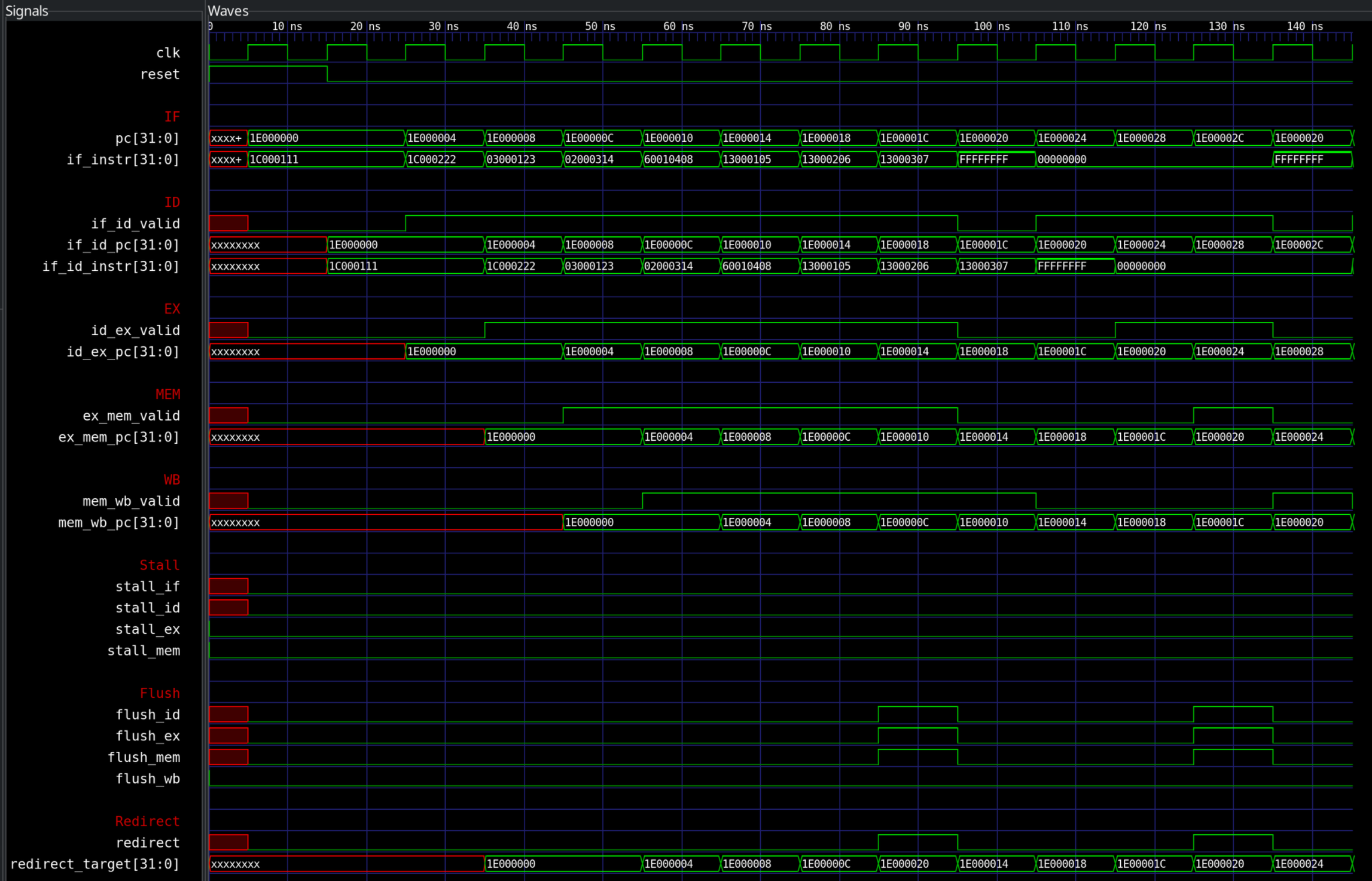Select the clk signal name
This screenshot has width=1372, height=881.
(167, 53)
